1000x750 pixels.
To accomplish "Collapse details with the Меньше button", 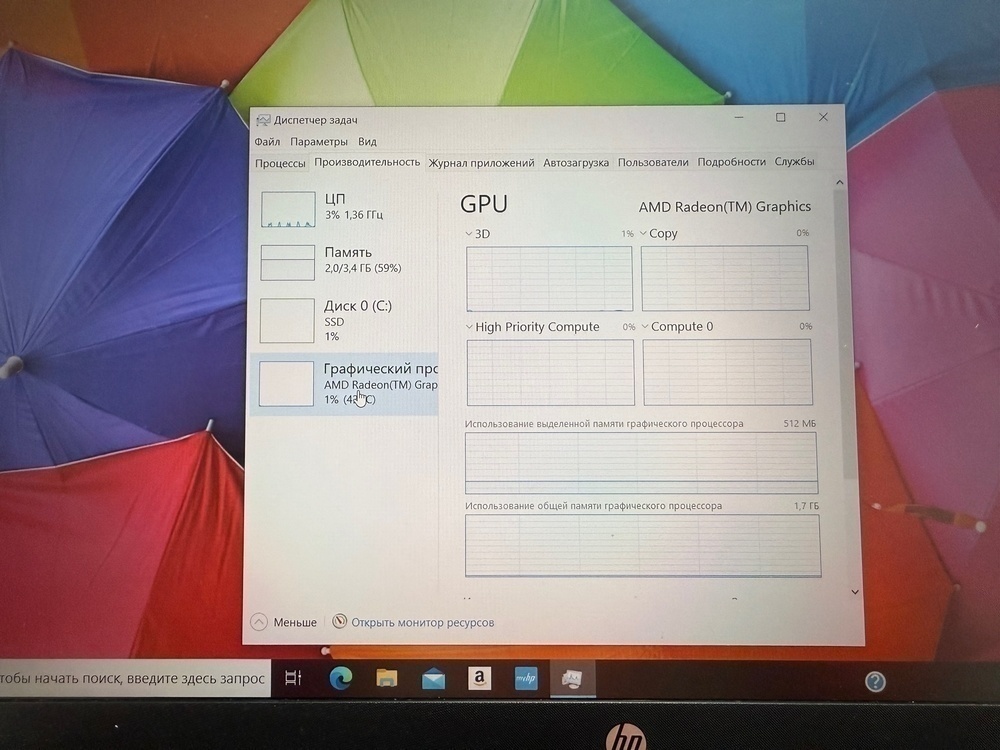I will 285,622.
